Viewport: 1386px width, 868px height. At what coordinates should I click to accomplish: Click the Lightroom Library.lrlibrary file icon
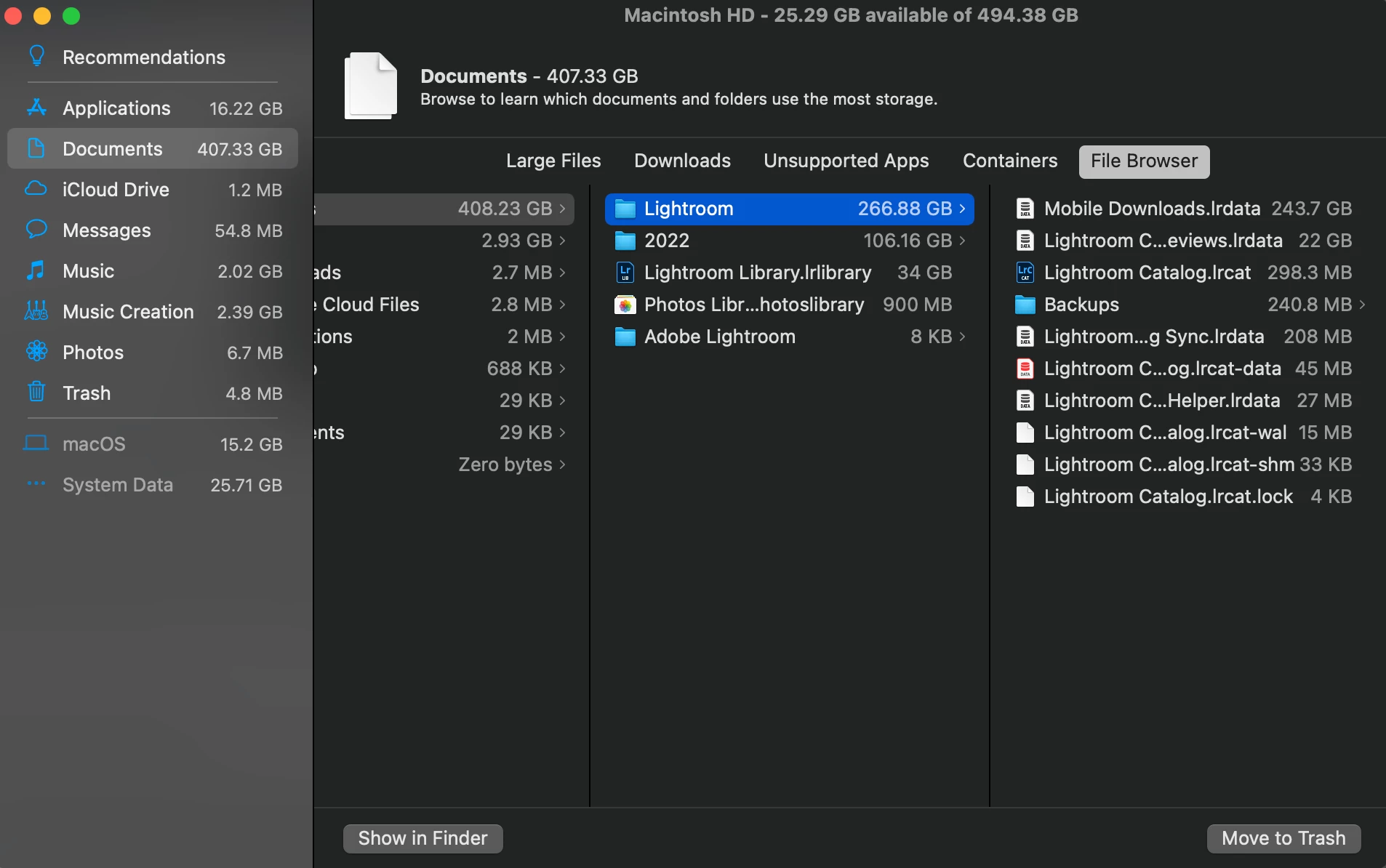tap(625, 273)
